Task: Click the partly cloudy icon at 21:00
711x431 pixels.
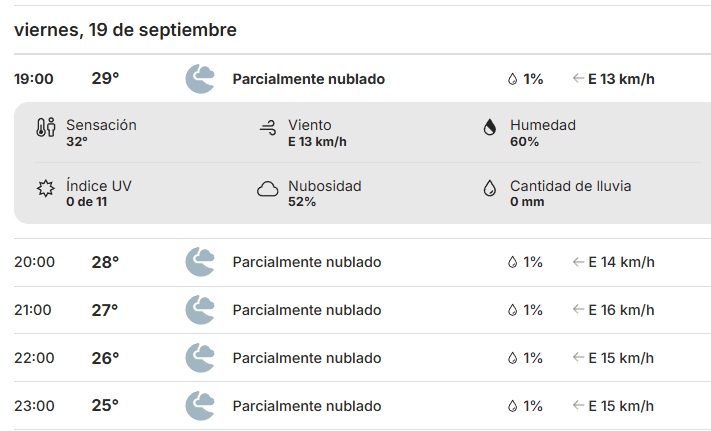Action: (200, 310)
